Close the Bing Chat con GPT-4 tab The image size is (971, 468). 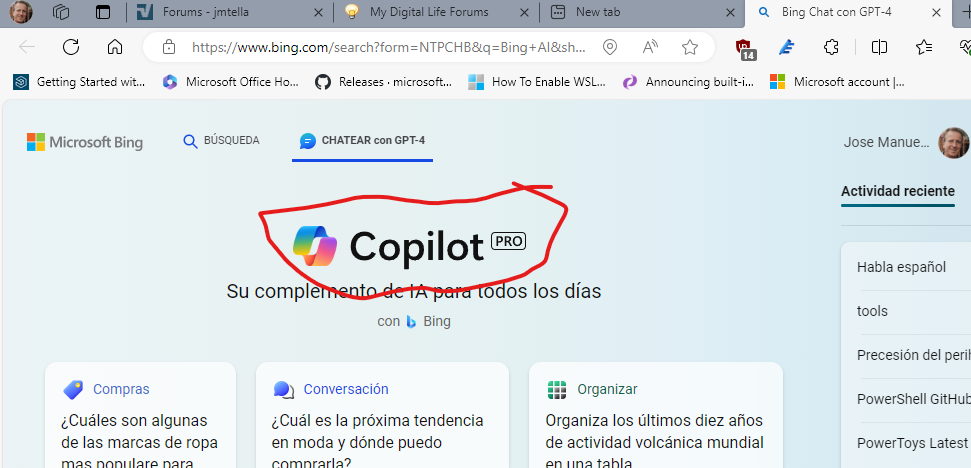click(x=937, y=12)
